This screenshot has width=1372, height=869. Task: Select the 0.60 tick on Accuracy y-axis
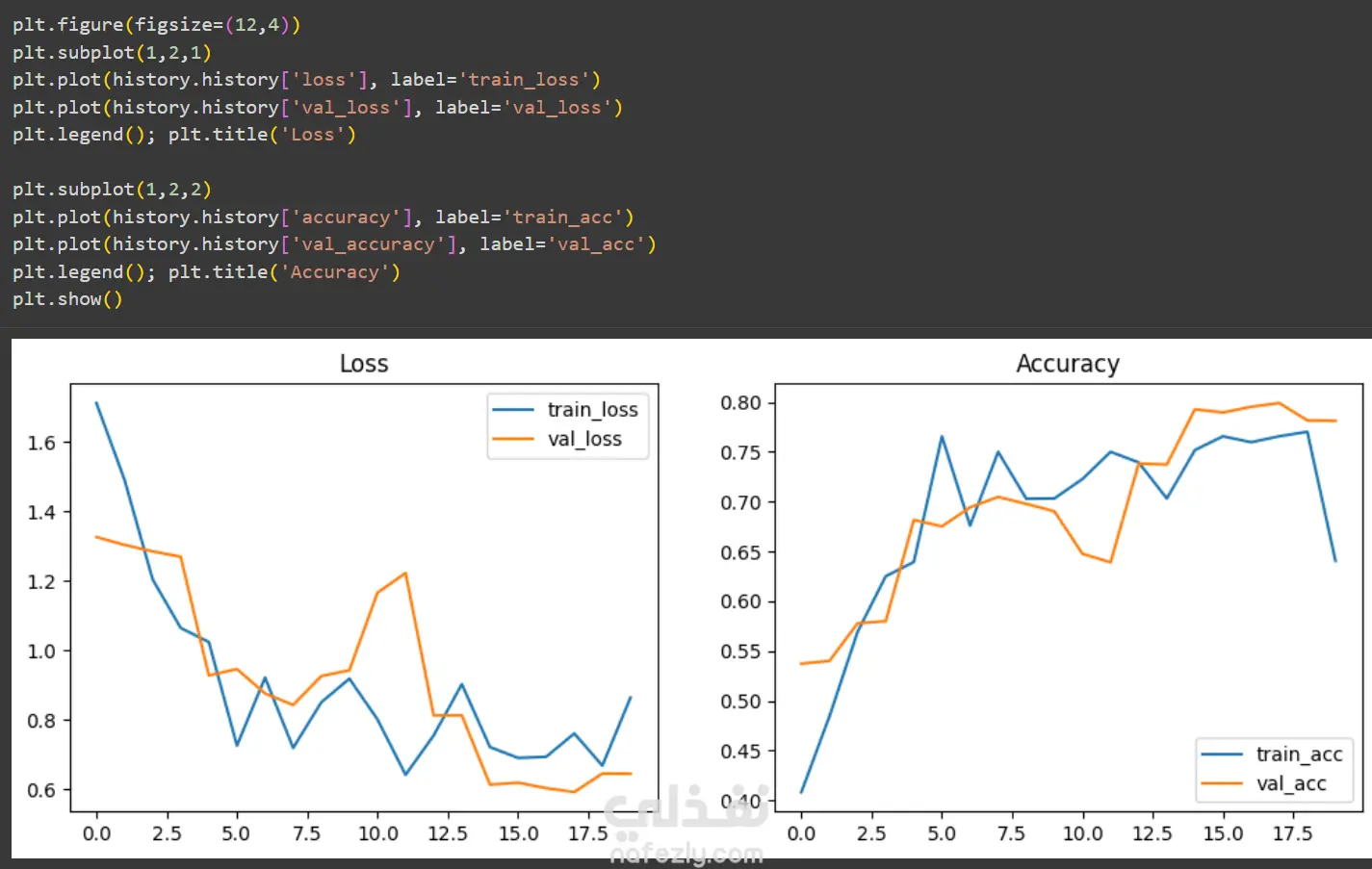740,601
